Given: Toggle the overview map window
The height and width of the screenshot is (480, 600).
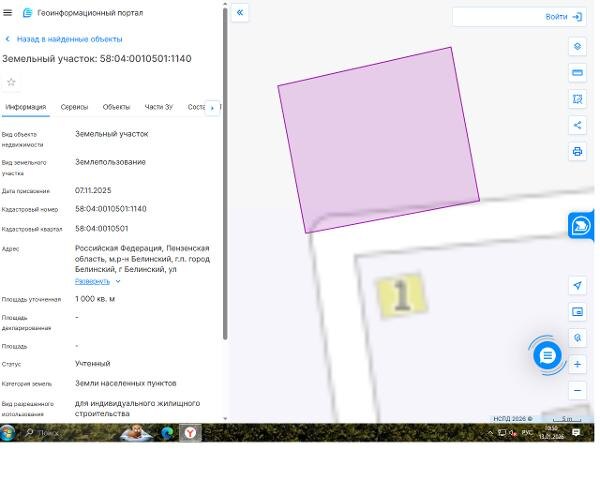Looking at the screenshot, I should pyautogui.click(x=577, y=312).
